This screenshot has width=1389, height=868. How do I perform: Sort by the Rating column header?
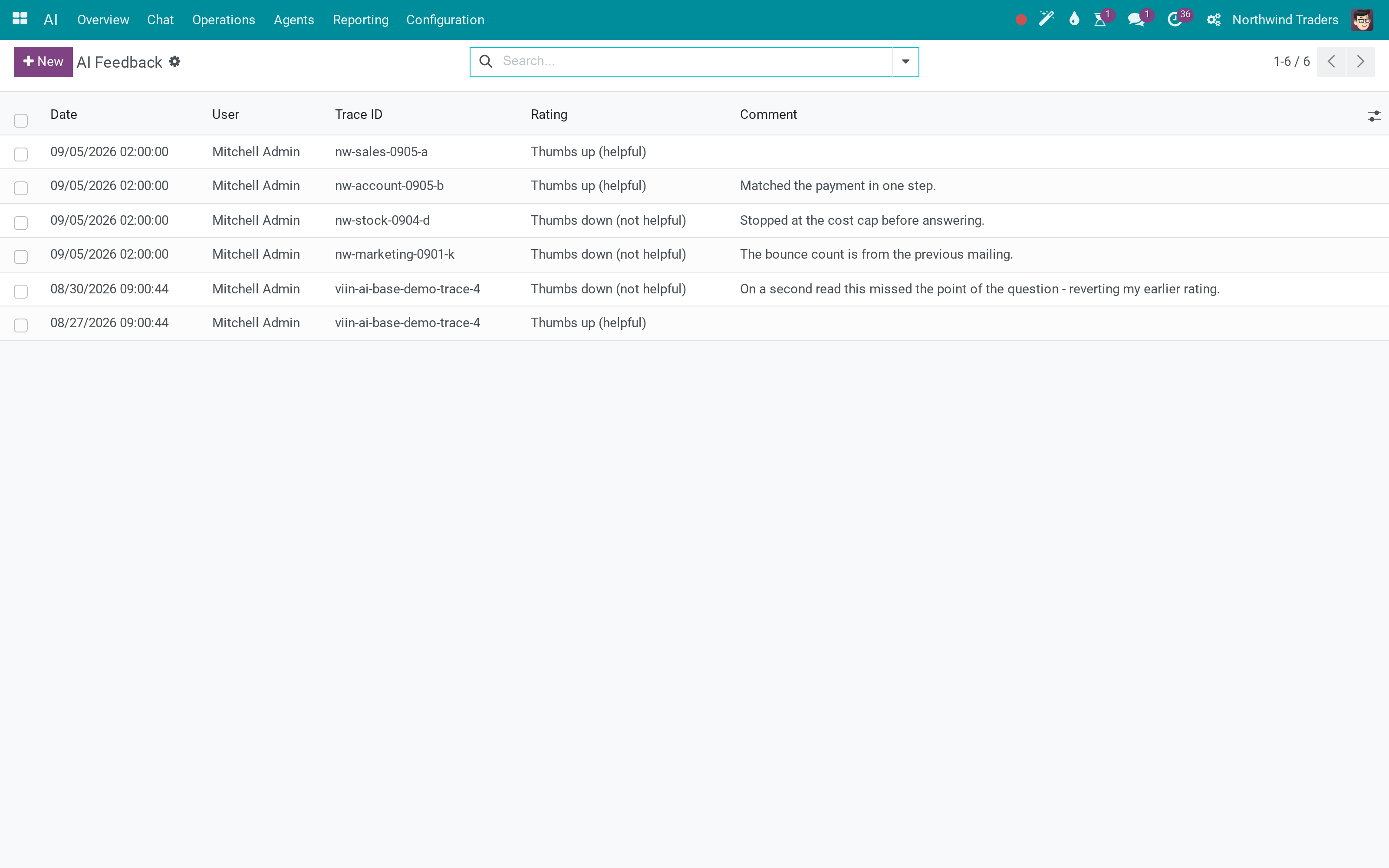click(x=549, y=114)
